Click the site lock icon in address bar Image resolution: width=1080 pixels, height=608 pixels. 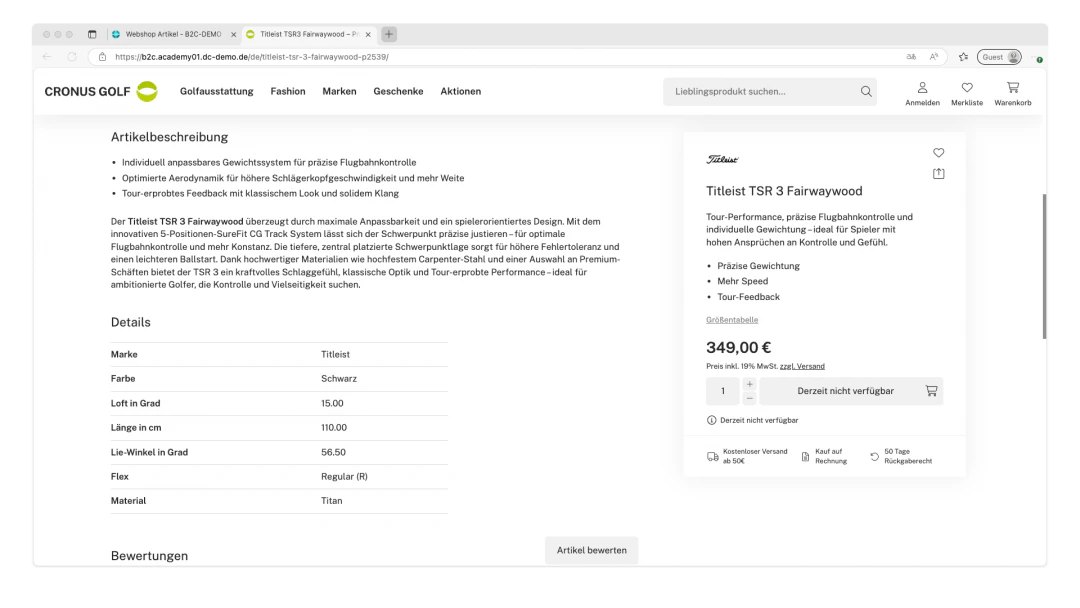(x=102, y=57)
